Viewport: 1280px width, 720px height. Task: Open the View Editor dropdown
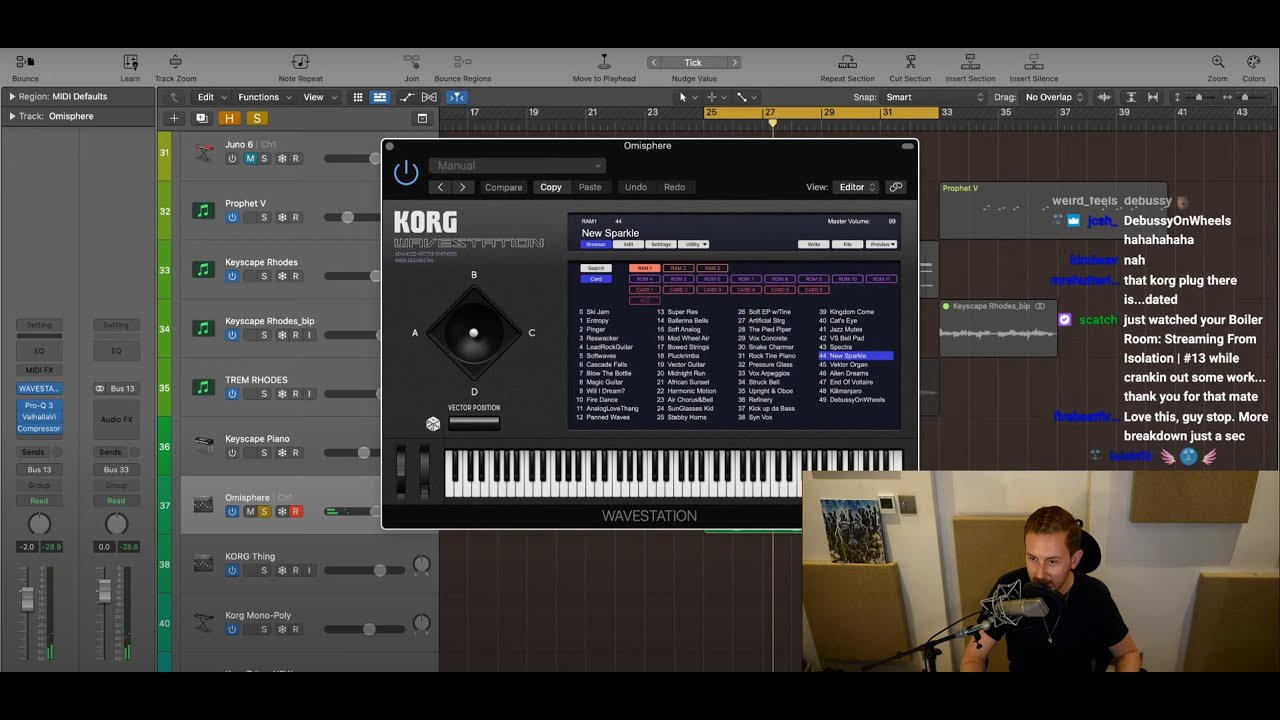[857, 187]
